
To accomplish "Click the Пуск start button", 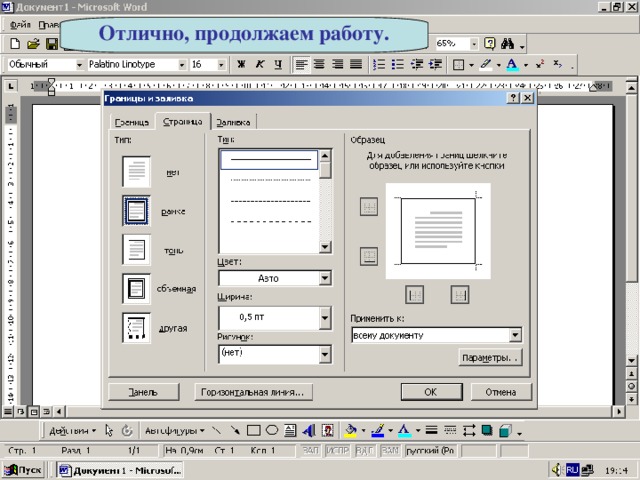I will click(24, 470).
